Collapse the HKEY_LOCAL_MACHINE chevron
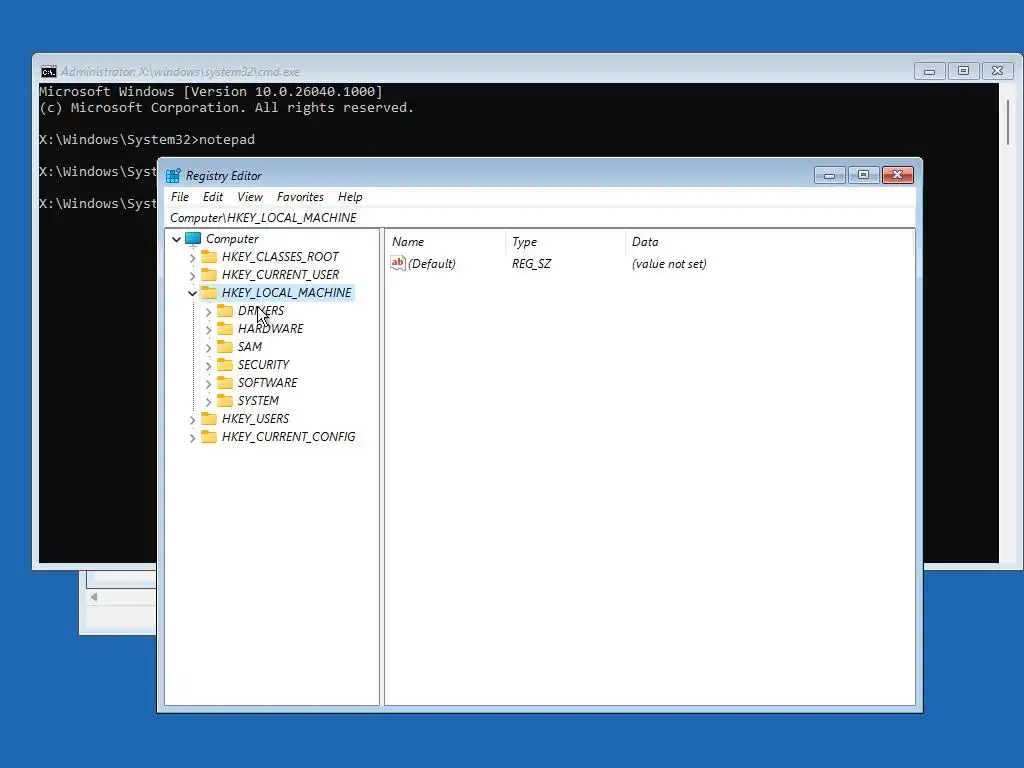Screen dimensions: 1024x768 tap(192, 293)
